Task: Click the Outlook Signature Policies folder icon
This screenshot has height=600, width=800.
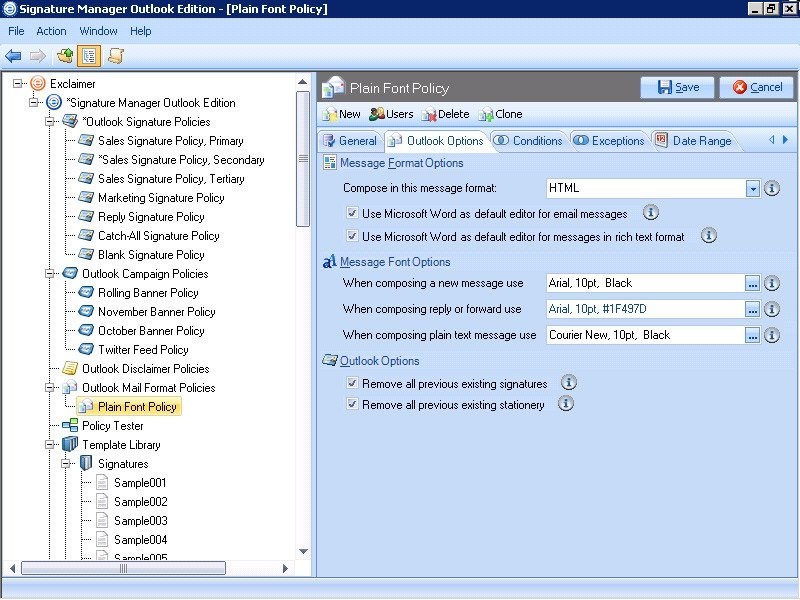Action: point(70,121)
